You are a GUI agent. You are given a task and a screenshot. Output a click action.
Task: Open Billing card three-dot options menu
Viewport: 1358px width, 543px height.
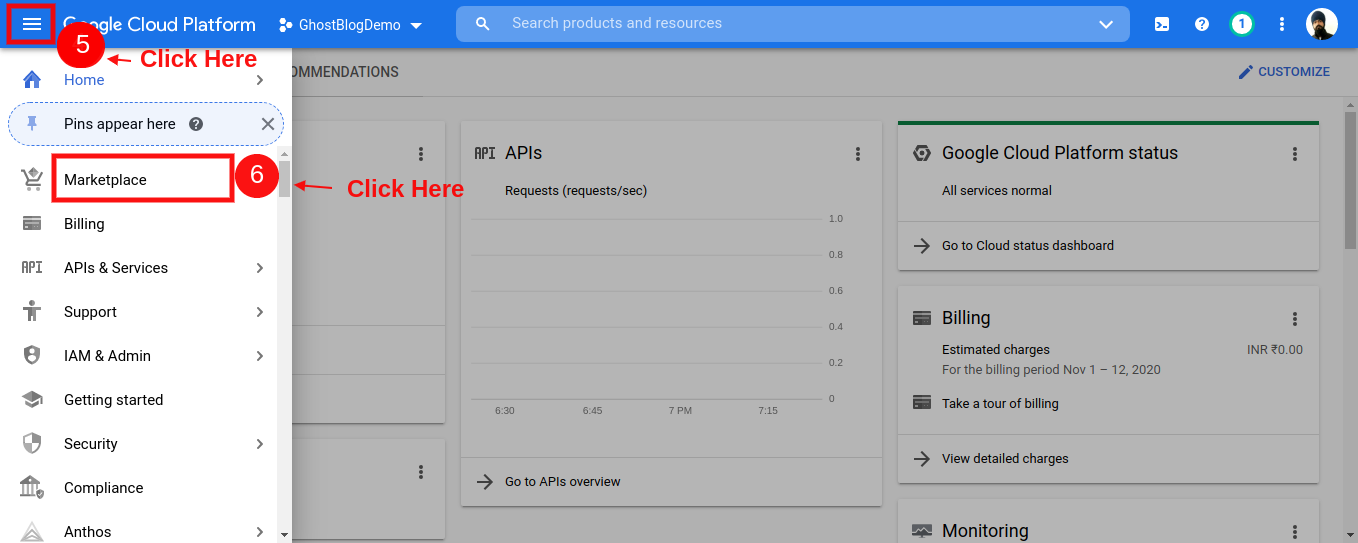1294,319
